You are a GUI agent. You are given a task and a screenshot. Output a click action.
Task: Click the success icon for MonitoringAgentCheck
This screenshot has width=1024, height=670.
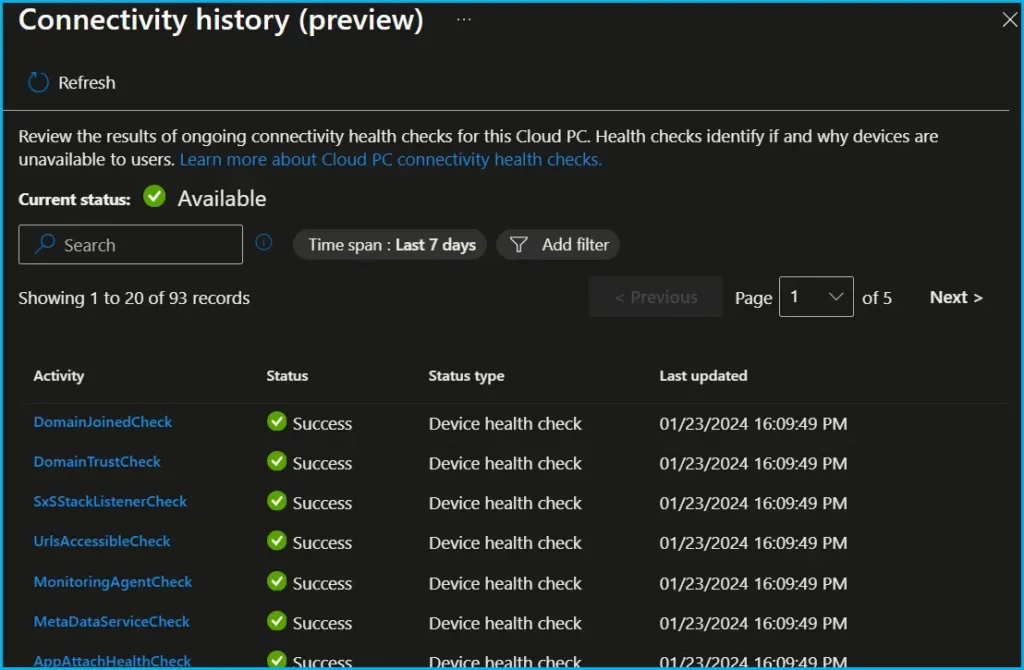pyautogui.click(x=277, y=582)
